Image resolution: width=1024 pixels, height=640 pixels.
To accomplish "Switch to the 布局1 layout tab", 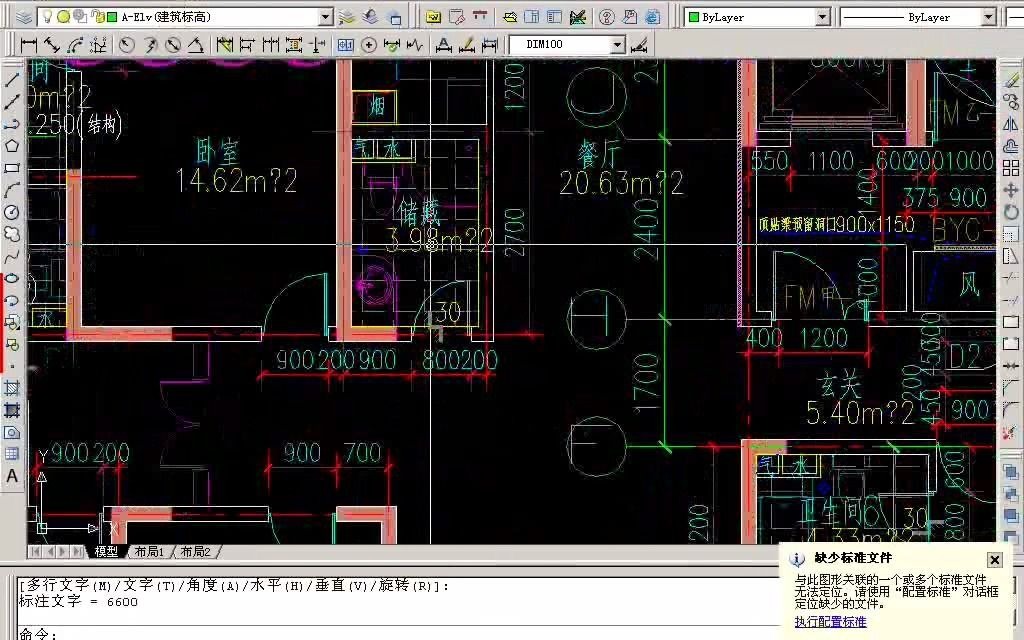I will (x=146, y=550).
